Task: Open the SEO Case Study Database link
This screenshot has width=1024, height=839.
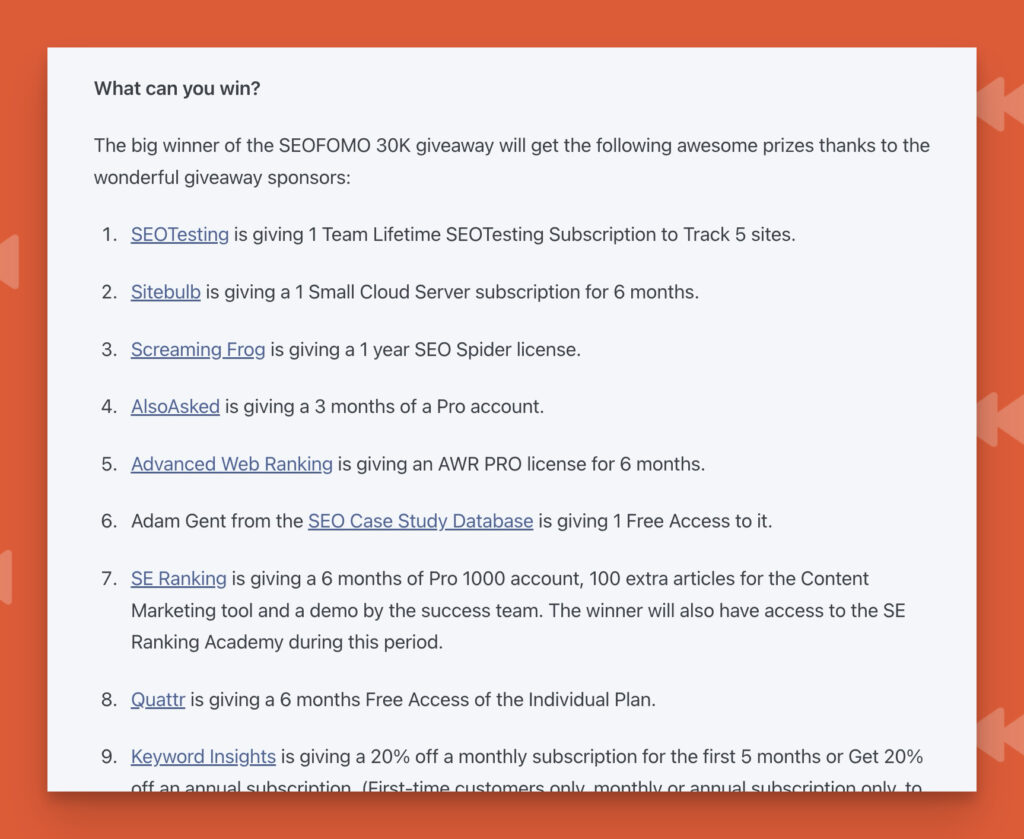Action: pyautogui.click(x=420, y=521)
